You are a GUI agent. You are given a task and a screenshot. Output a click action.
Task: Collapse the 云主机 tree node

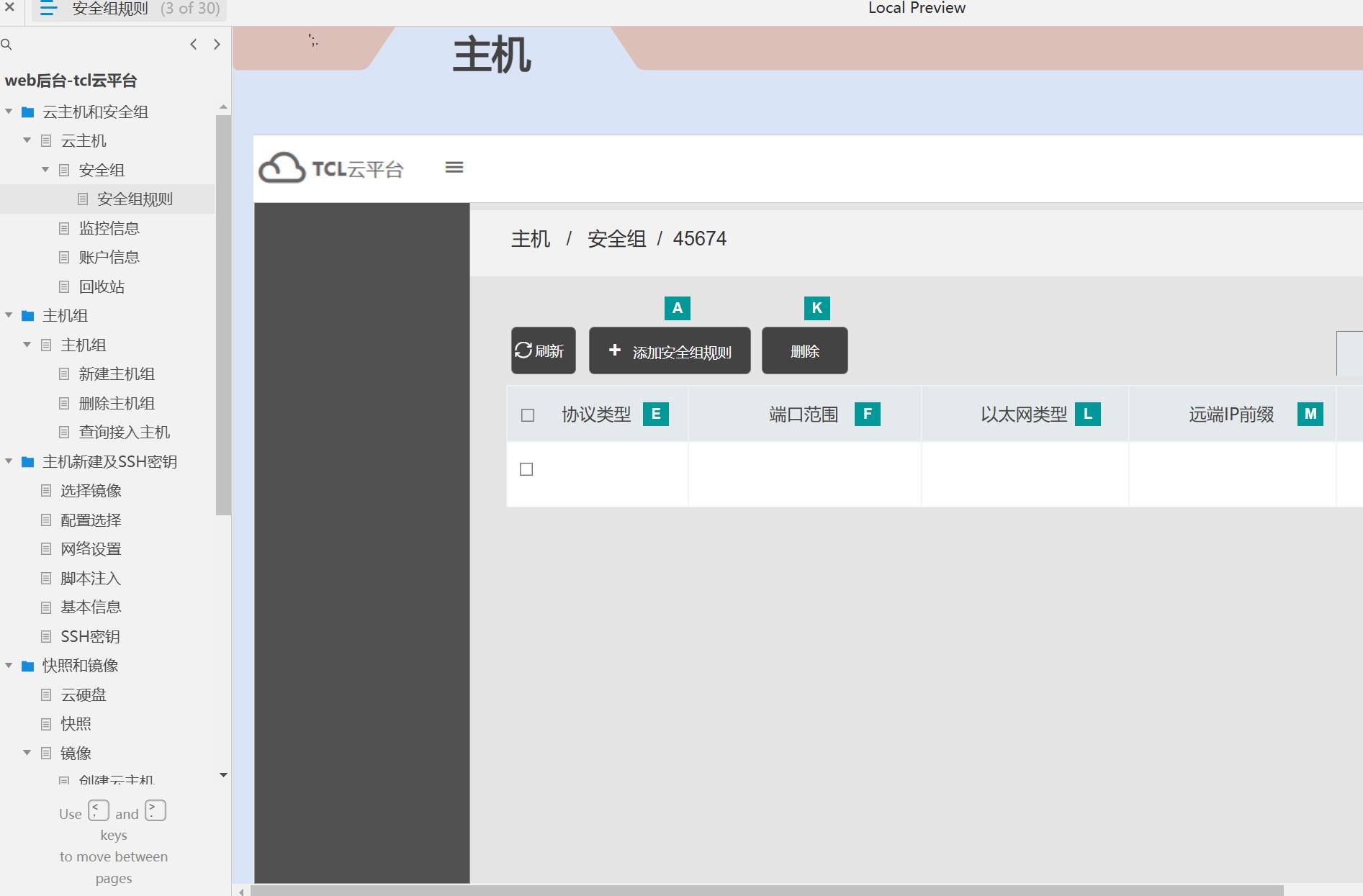click(27, 140)
